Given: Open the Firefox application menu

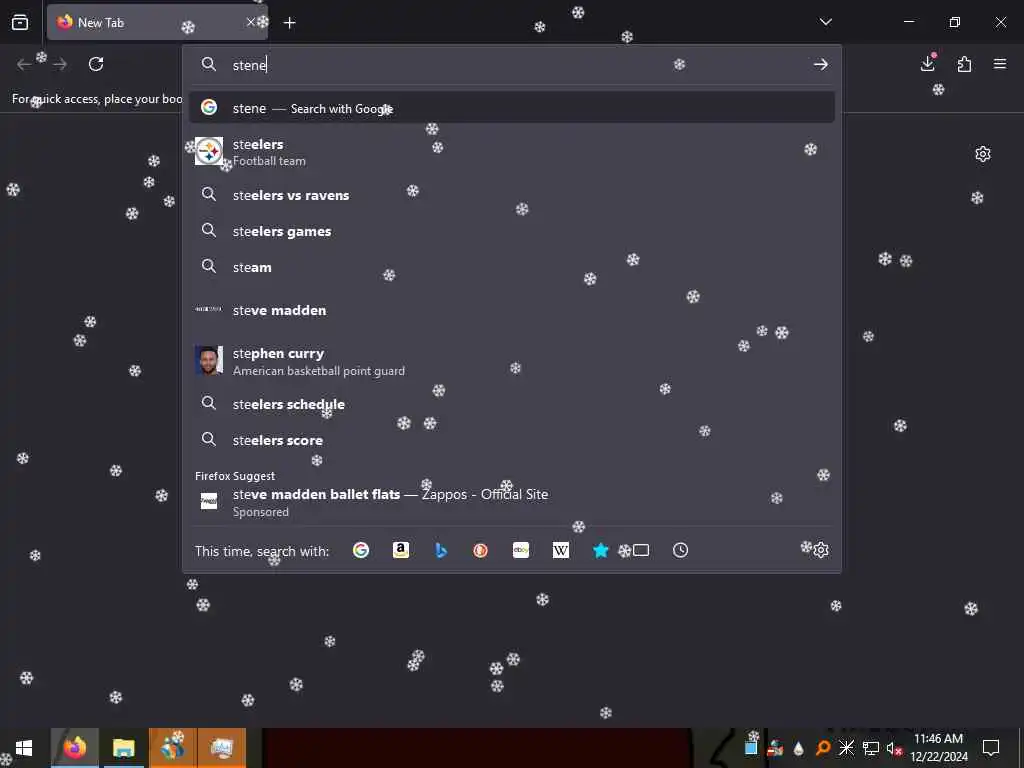Looking at the screenshot, I should pyautogui.click(x=1000, y=64).
